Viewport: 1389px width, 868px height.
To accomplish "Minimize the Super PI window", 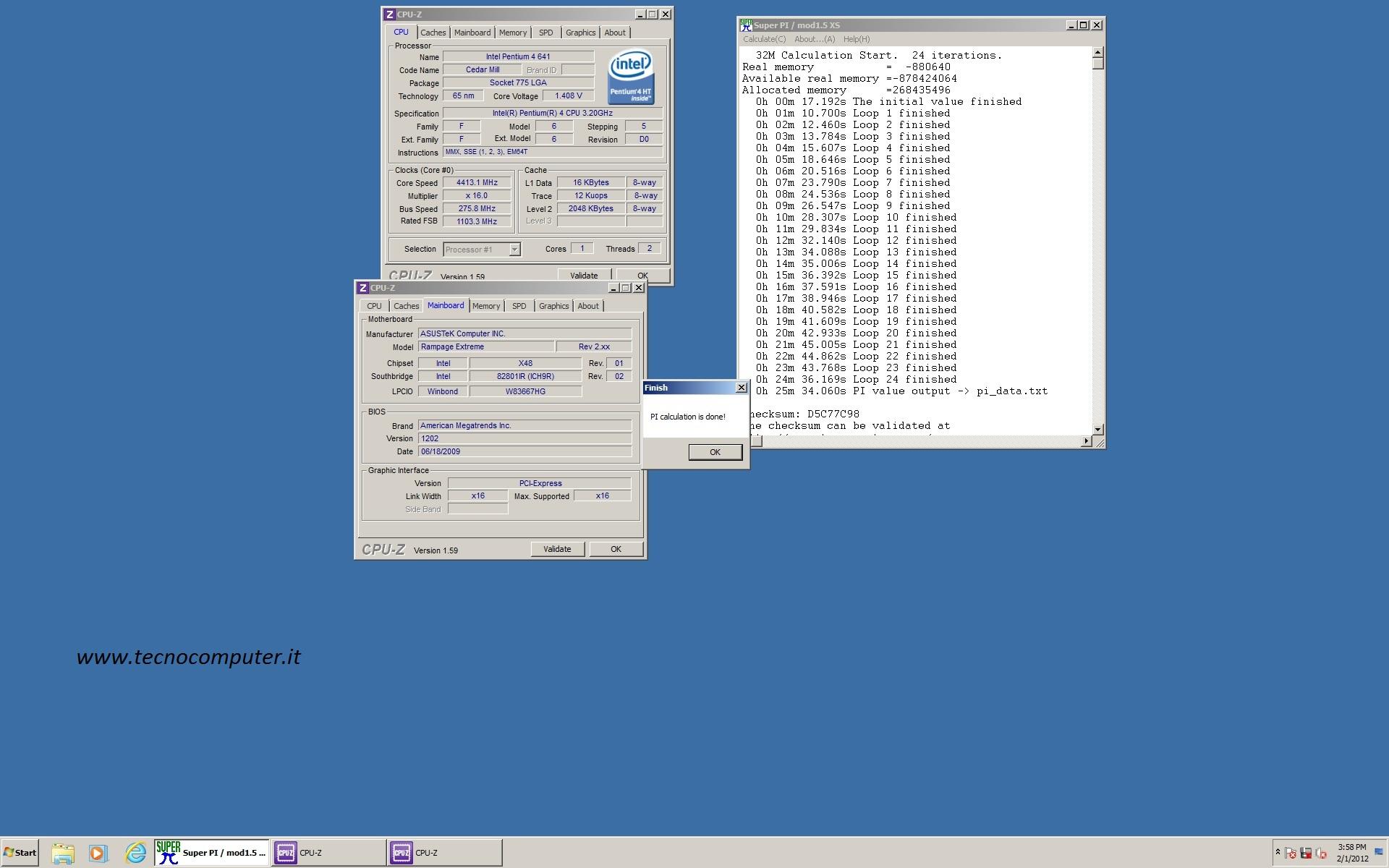I will [x=1071, y=25].
